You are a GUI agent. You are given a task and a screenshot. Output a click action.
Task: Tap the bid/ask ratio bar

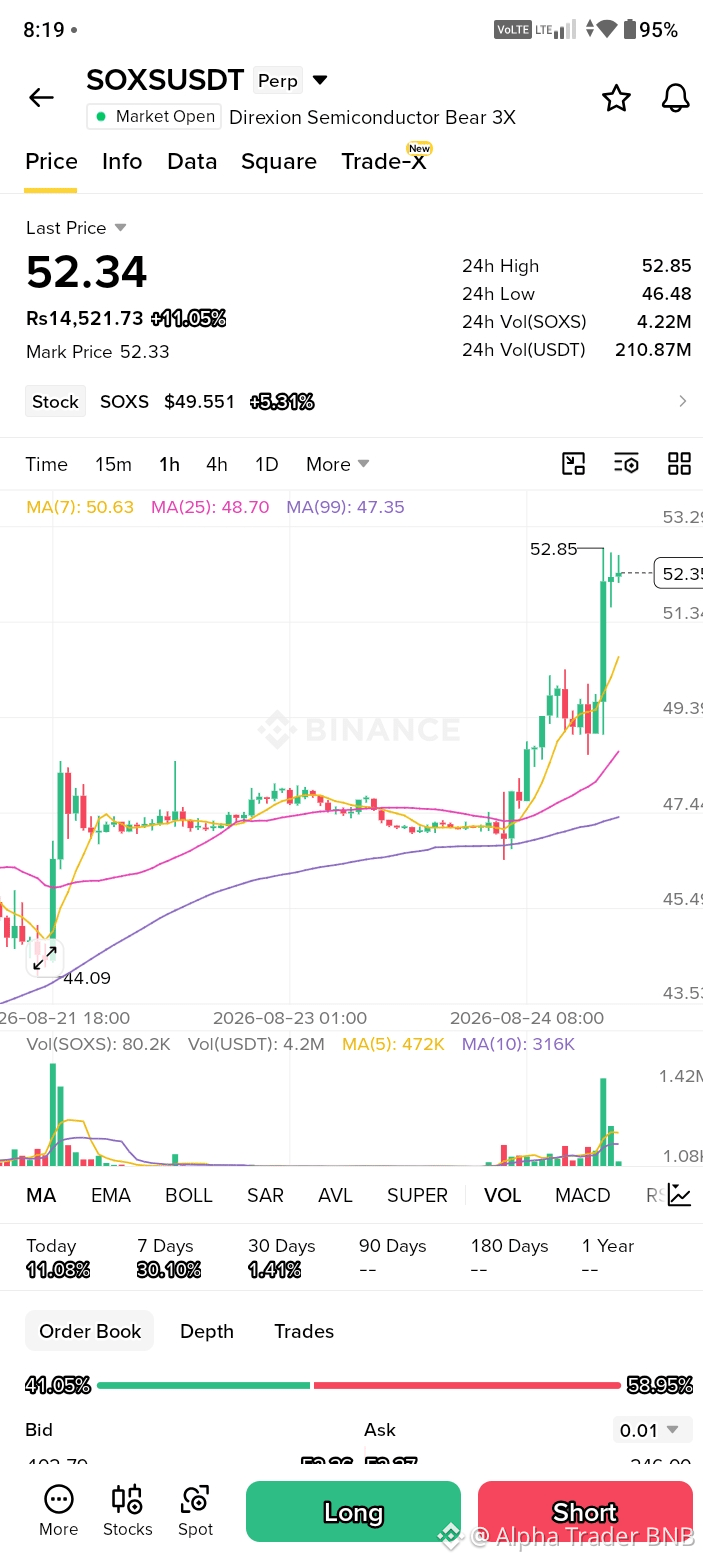click(x=358, y=1385)
